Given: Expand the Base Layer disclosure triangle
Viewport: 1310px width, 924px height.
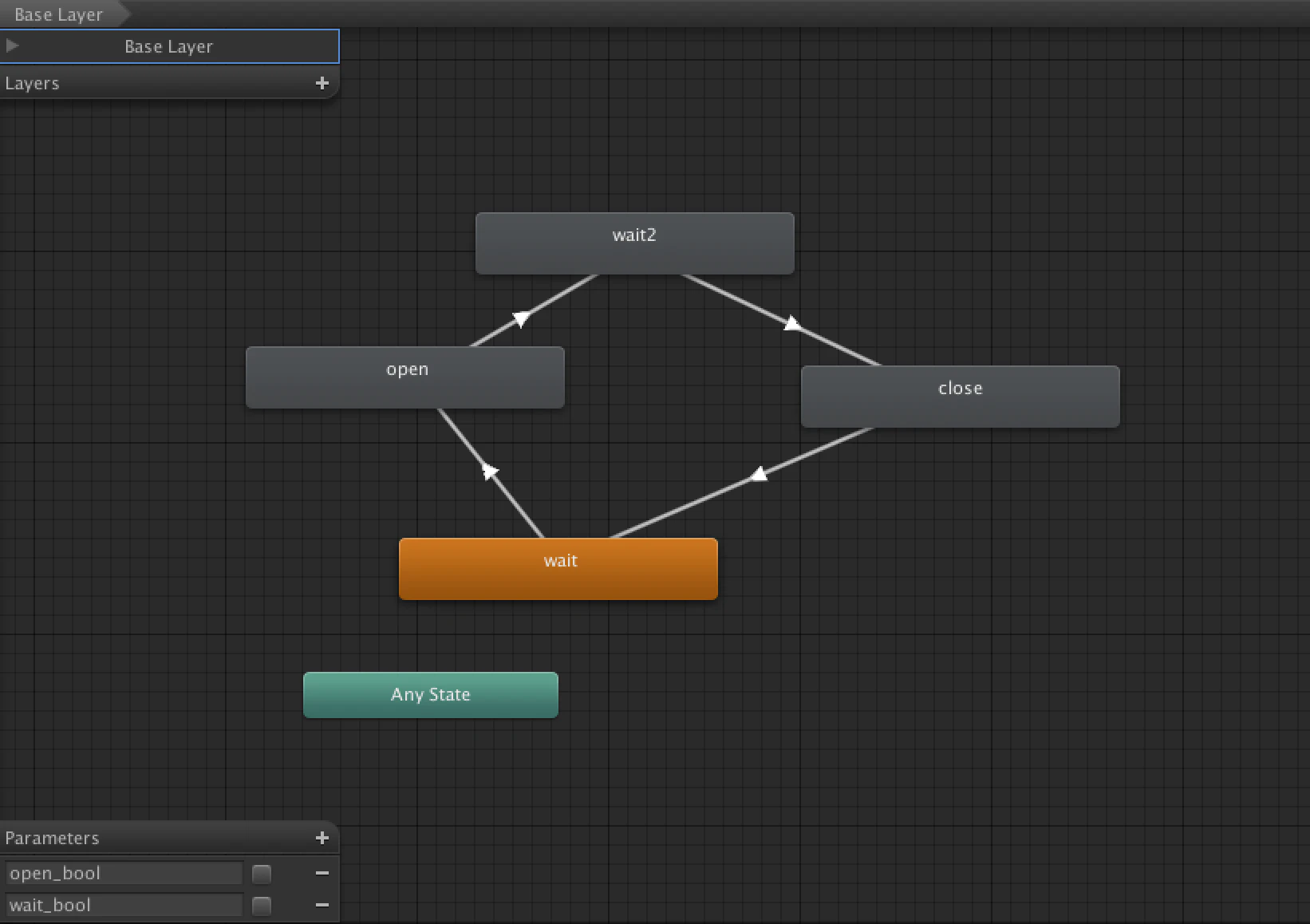Looking at the screenshot, I should point(12,45).
